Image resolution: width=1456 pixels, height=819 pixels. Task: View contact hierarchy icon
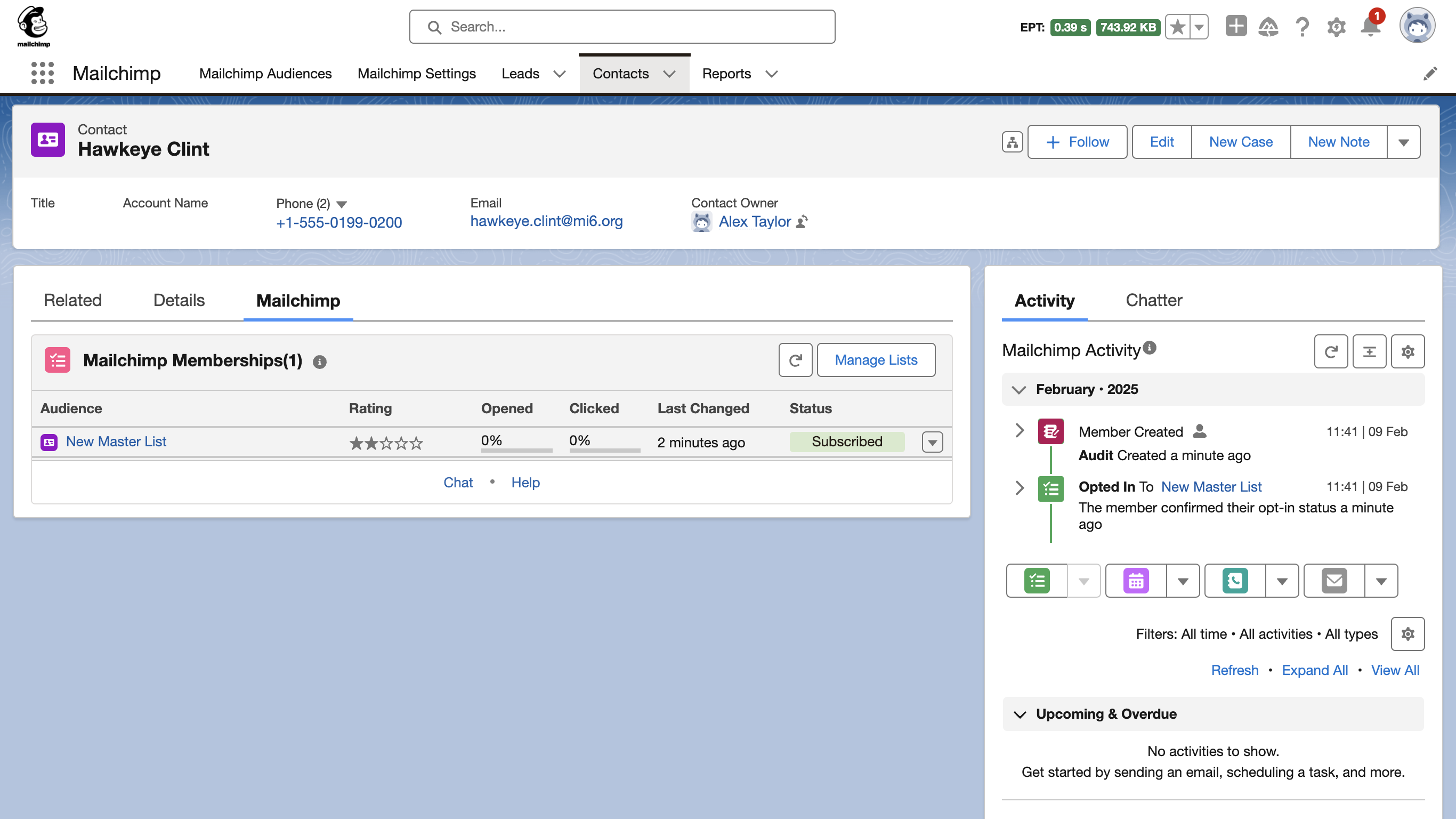point(1012,142)
